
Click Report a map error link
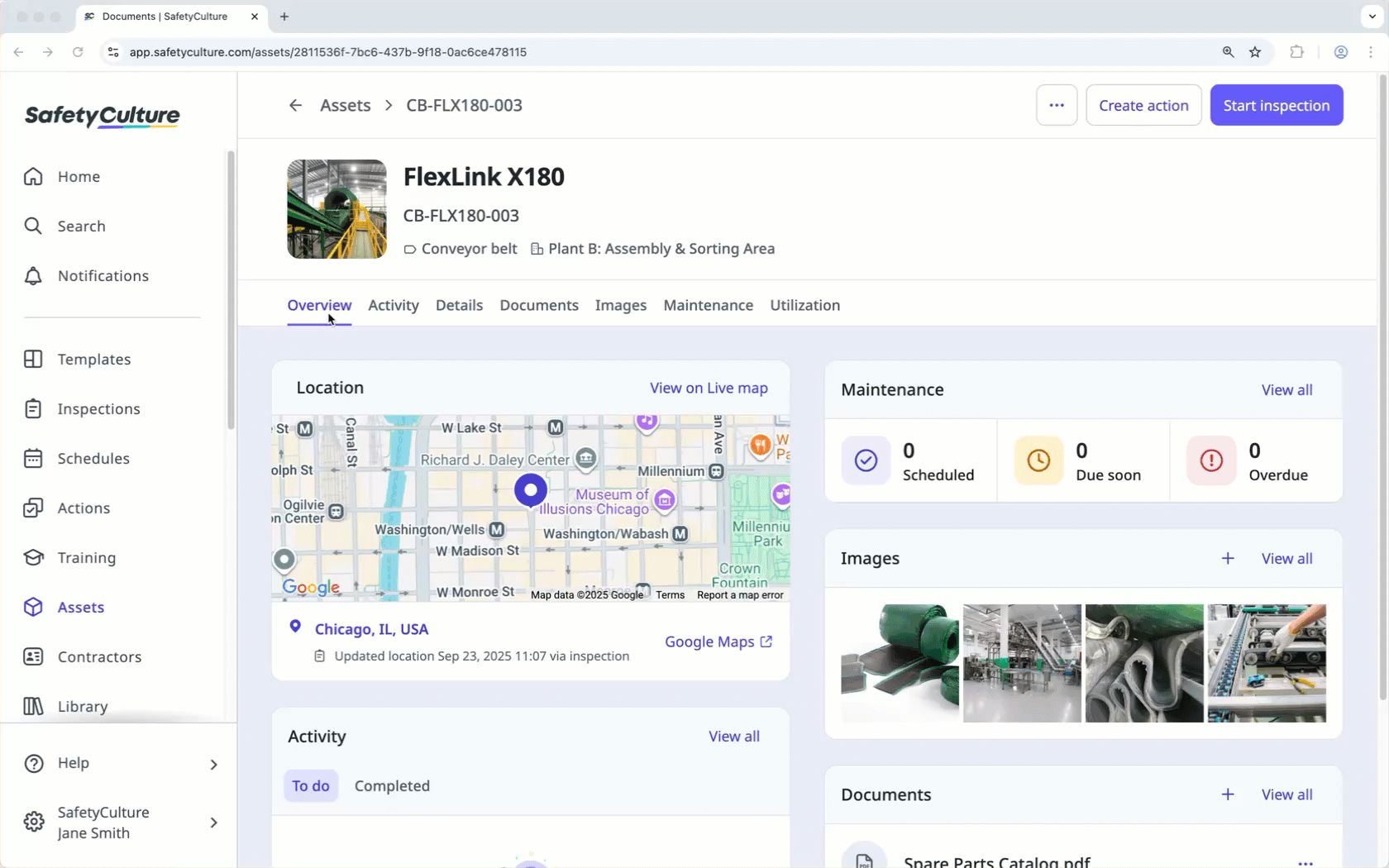740,595
